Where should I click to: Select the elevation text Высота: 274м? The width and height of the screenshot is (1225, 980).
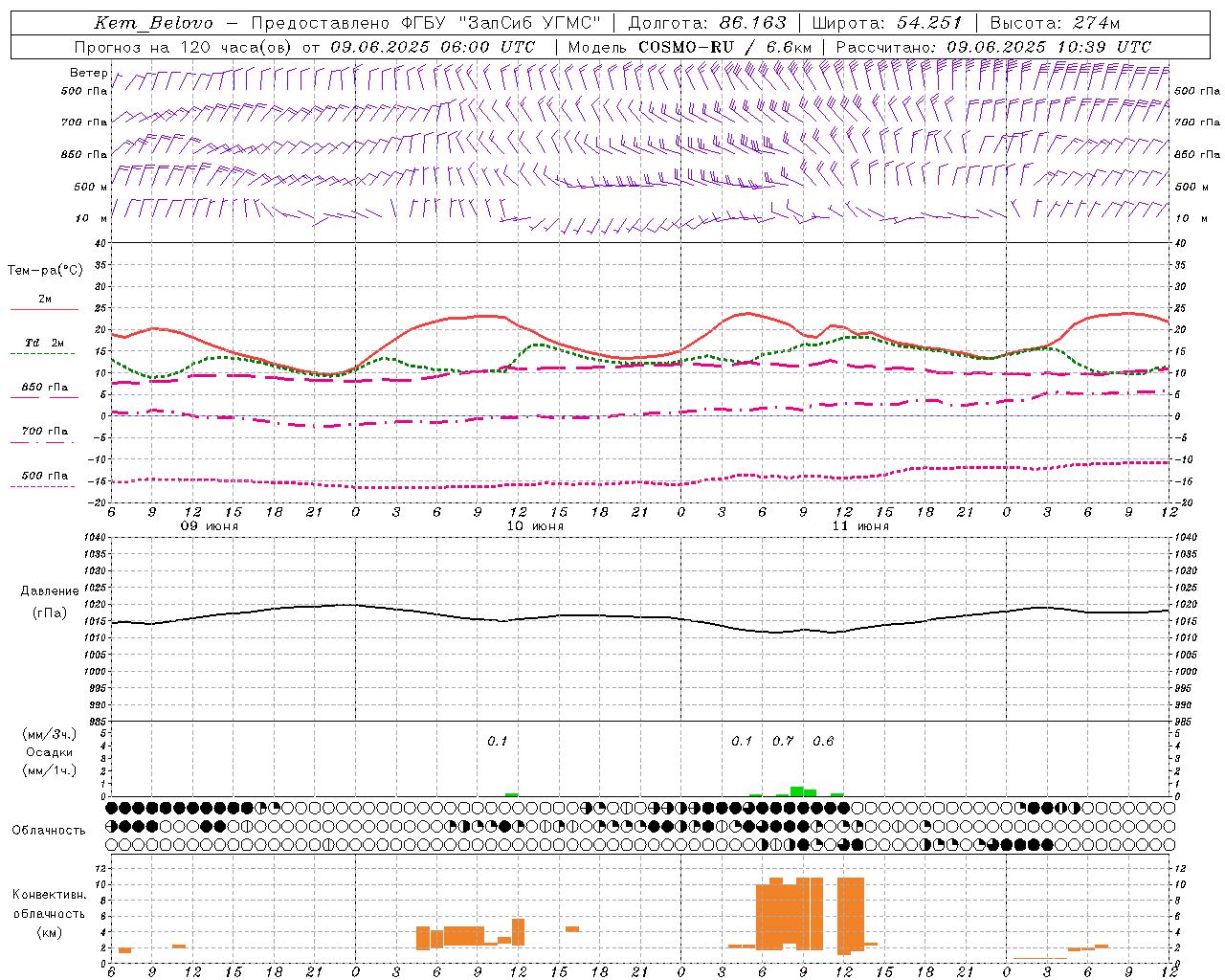[x=1055, y=23]
